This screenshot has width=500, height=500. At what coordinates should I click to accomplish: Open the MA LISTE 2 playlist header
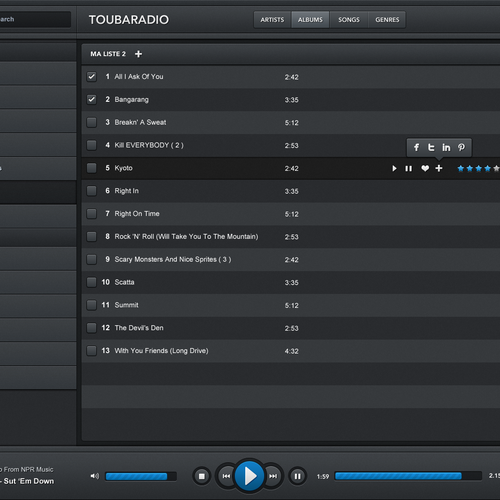point(108,54)
